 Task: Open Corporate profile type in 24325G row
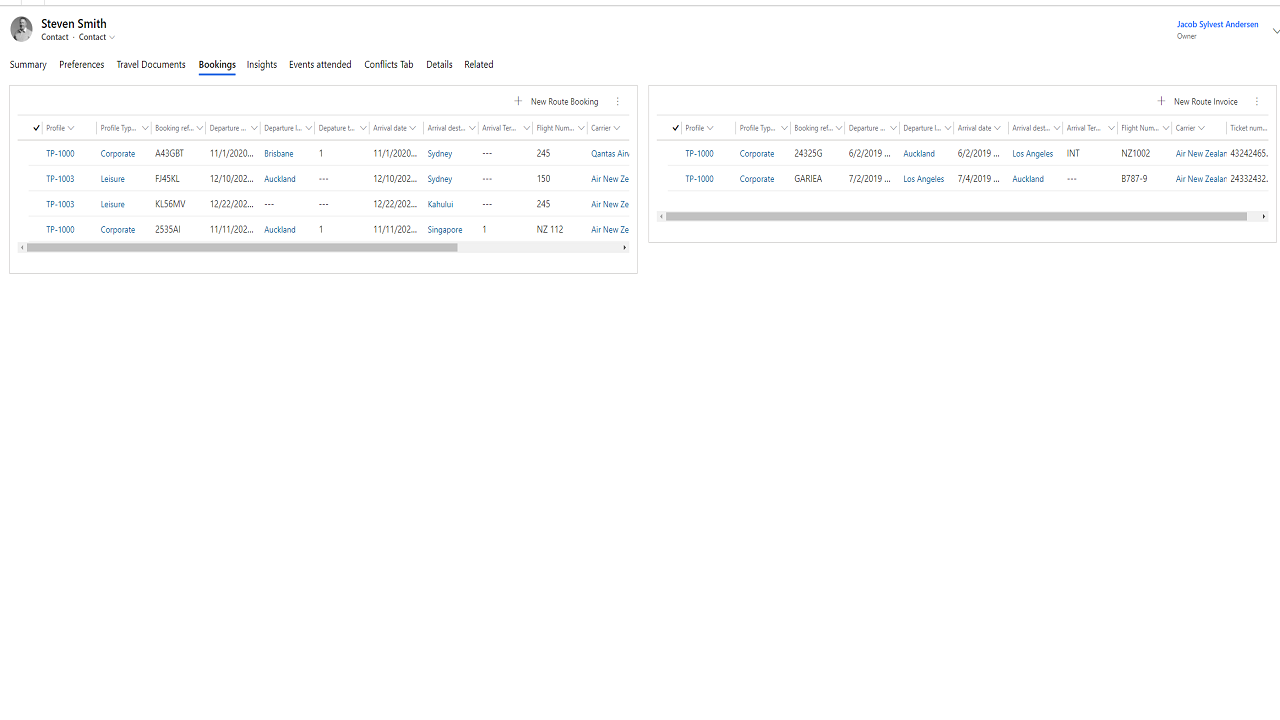point(757,154)
